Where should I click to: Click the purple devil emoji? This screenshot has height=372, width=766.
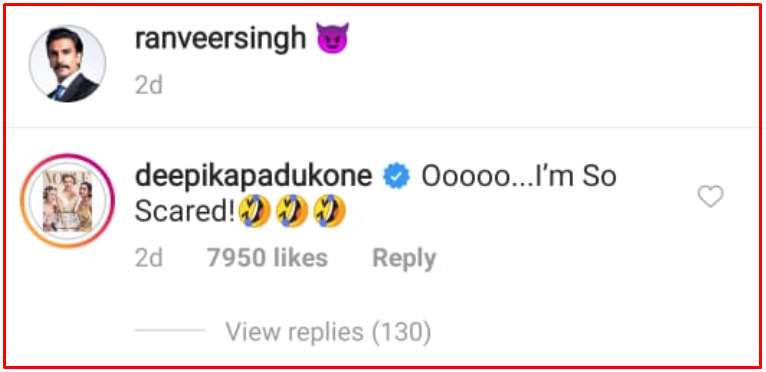(x=333, y=38)
